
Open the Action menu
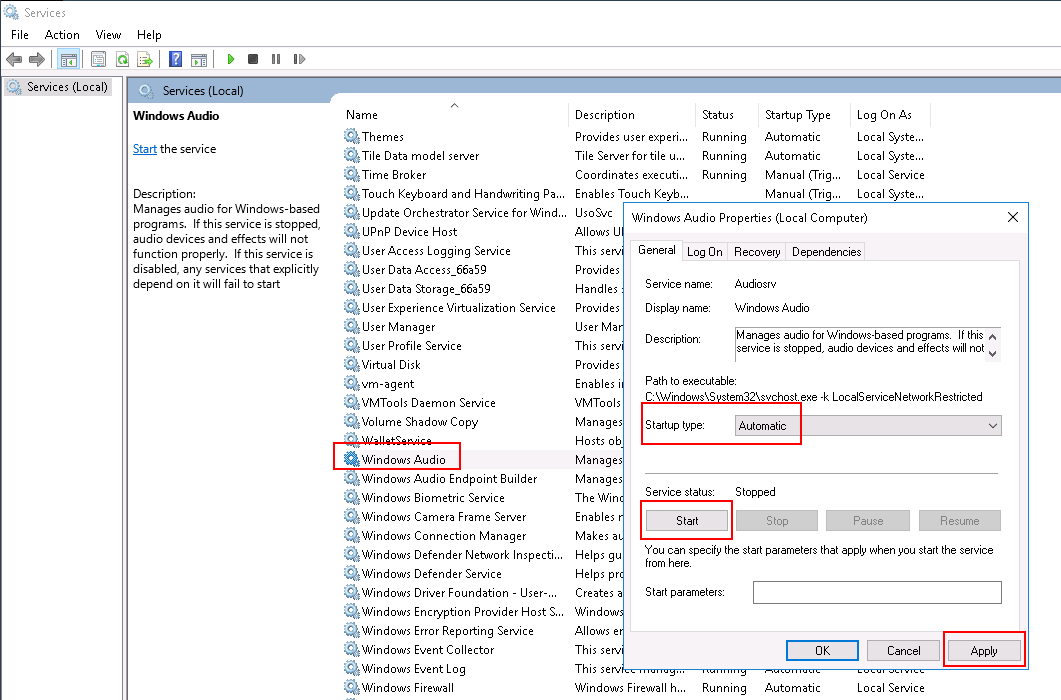62,35
